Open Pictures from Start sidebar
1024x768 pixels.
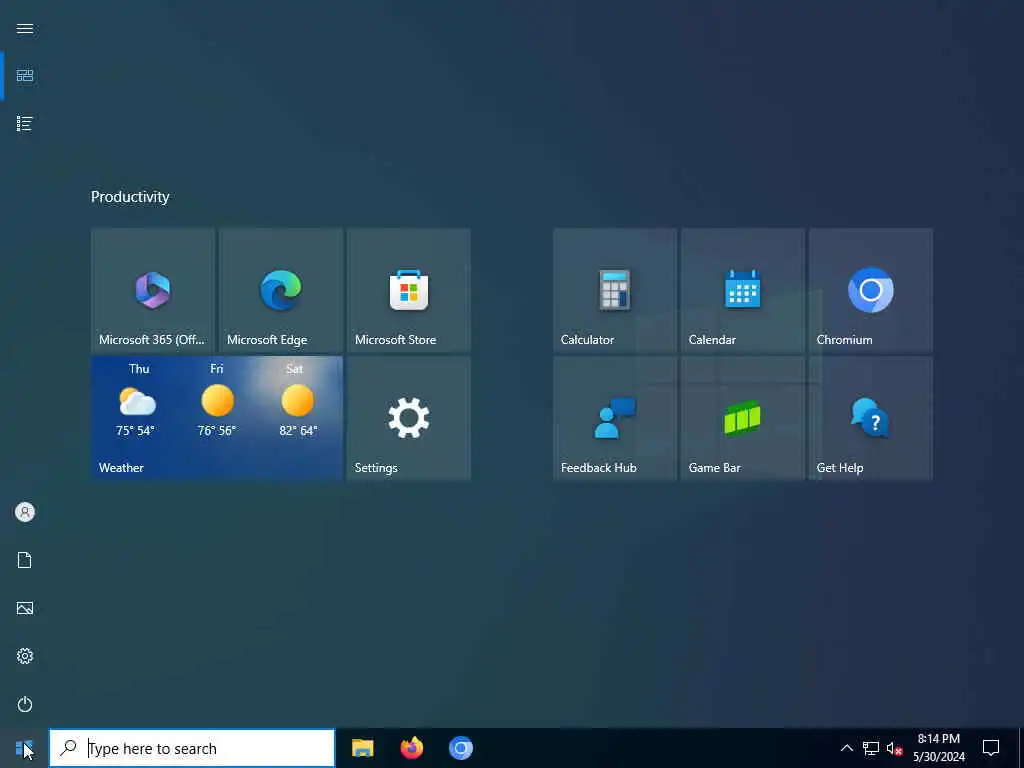tap(25, 608)
